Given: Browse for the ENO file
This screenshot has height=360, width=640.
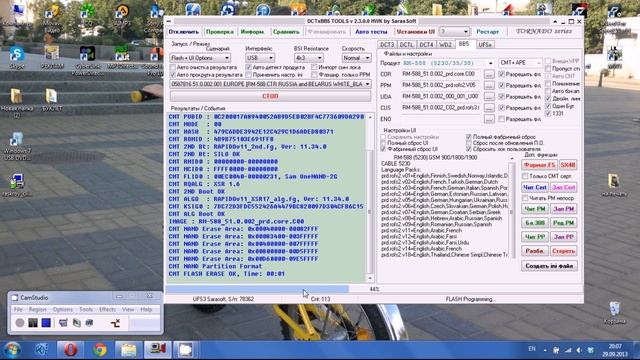Looking at the screenshot, I should coord(489,119).
